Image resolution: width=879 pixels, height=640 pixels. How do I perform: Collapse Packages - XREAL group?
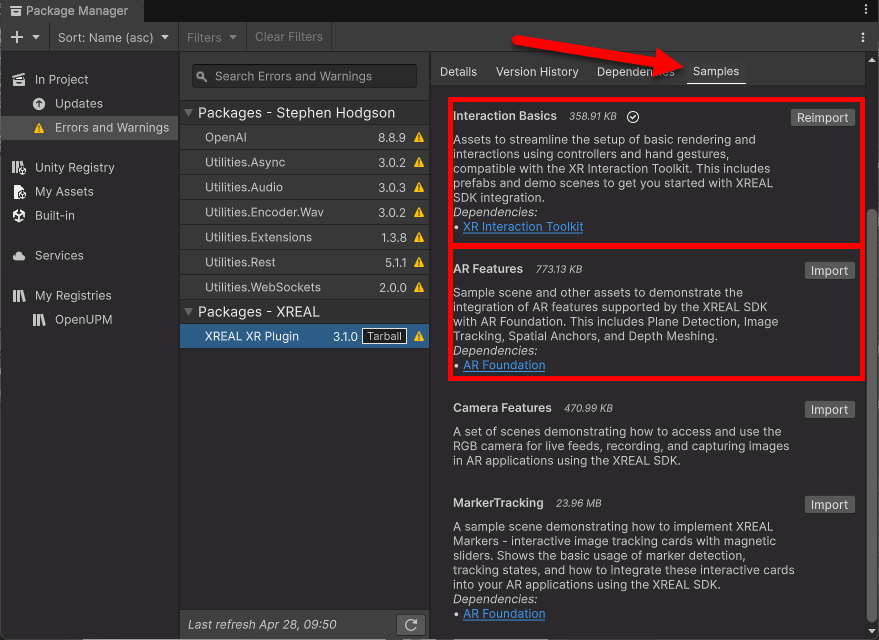(x=189, y=312)
